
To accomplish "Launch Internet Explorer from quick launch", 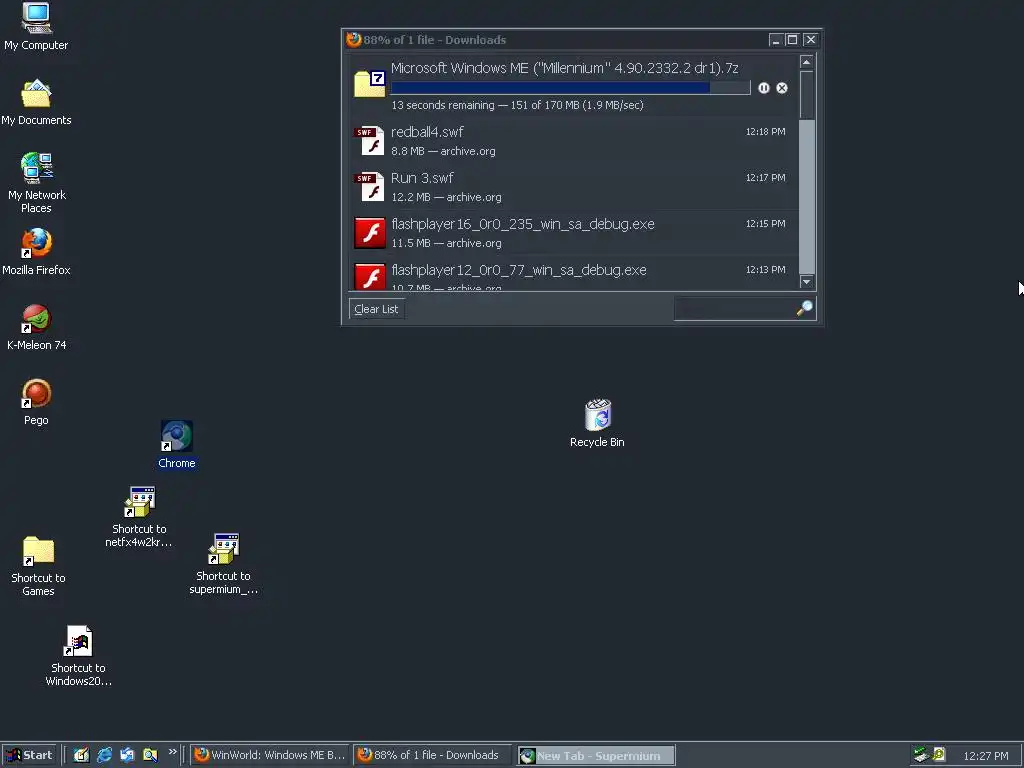I will pyautogui.click(x=104, y=755).
